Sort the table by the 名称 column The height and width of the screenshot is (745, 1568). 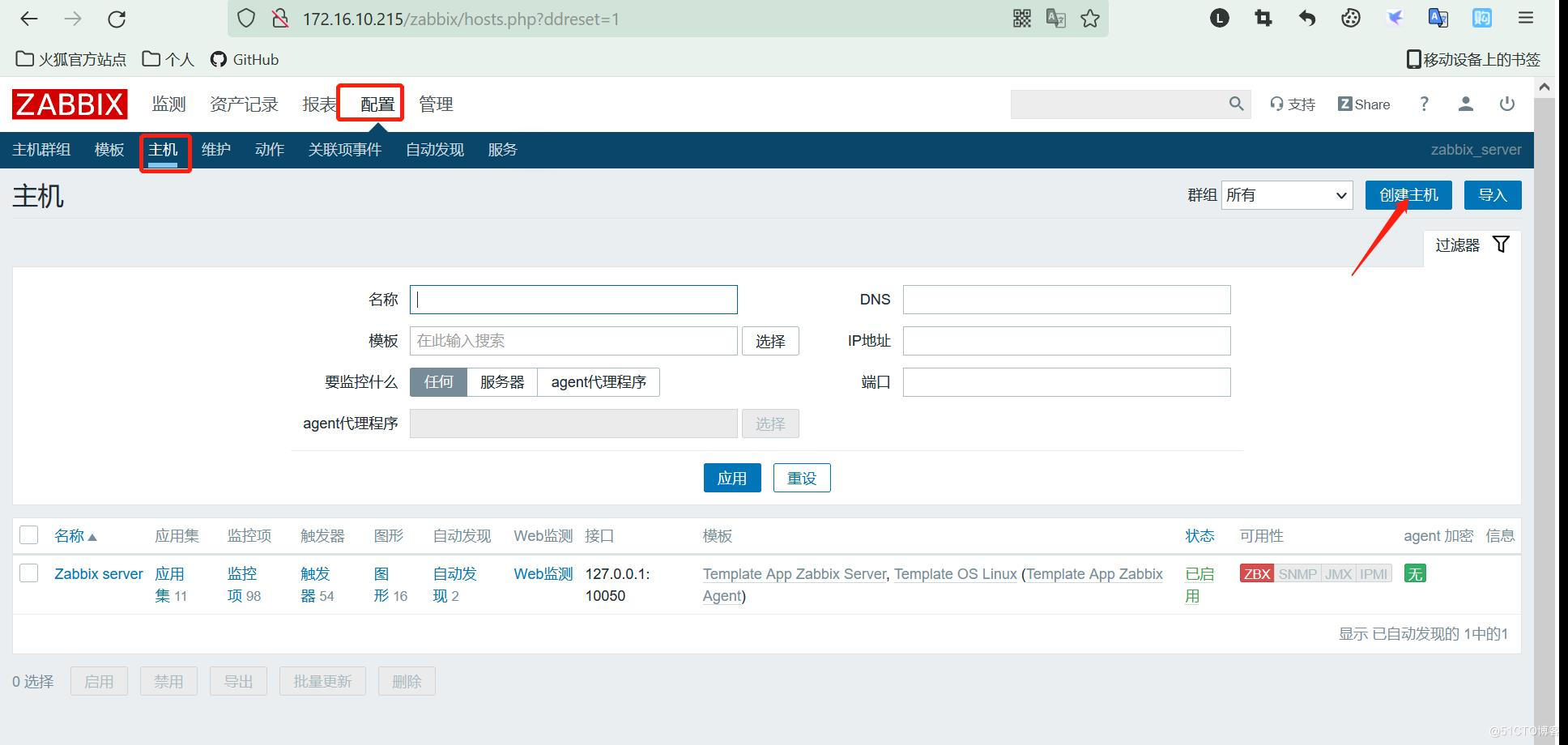point(75,536)
